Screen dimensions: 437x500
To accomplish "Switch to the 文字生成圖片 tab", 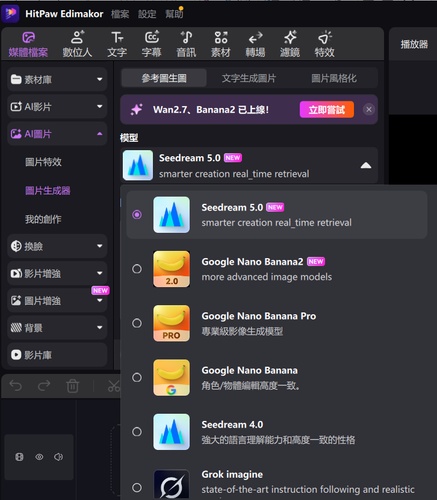I will coord(249,78).
